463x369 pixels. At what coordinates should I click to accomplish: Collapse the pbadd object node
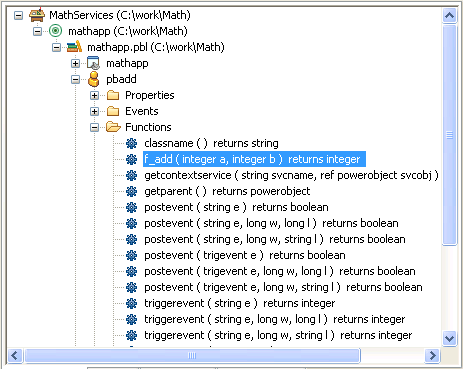pos(76,79)
